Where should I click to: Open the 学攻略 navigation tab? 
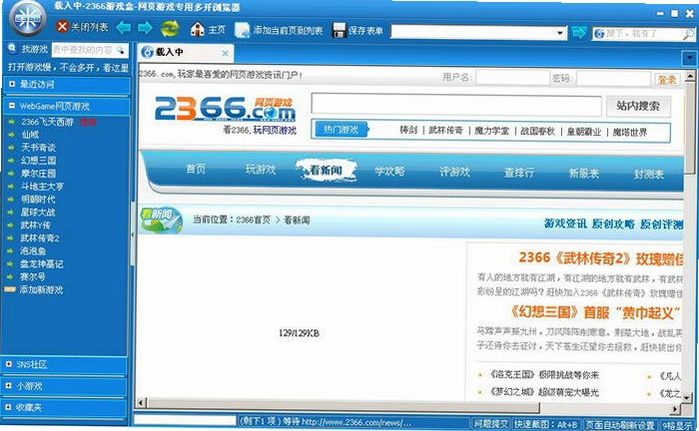pos(390,171)
